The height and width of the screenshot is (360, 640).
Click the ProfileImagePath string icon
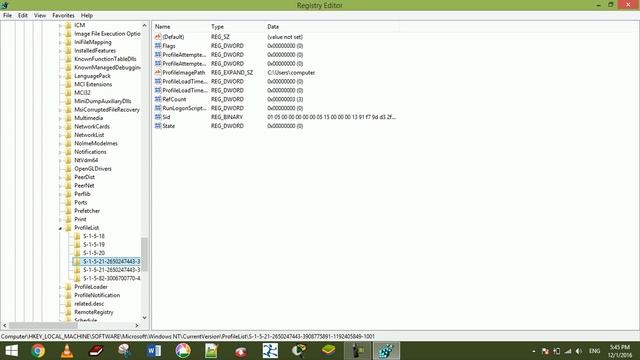click(x=158, y=72)
